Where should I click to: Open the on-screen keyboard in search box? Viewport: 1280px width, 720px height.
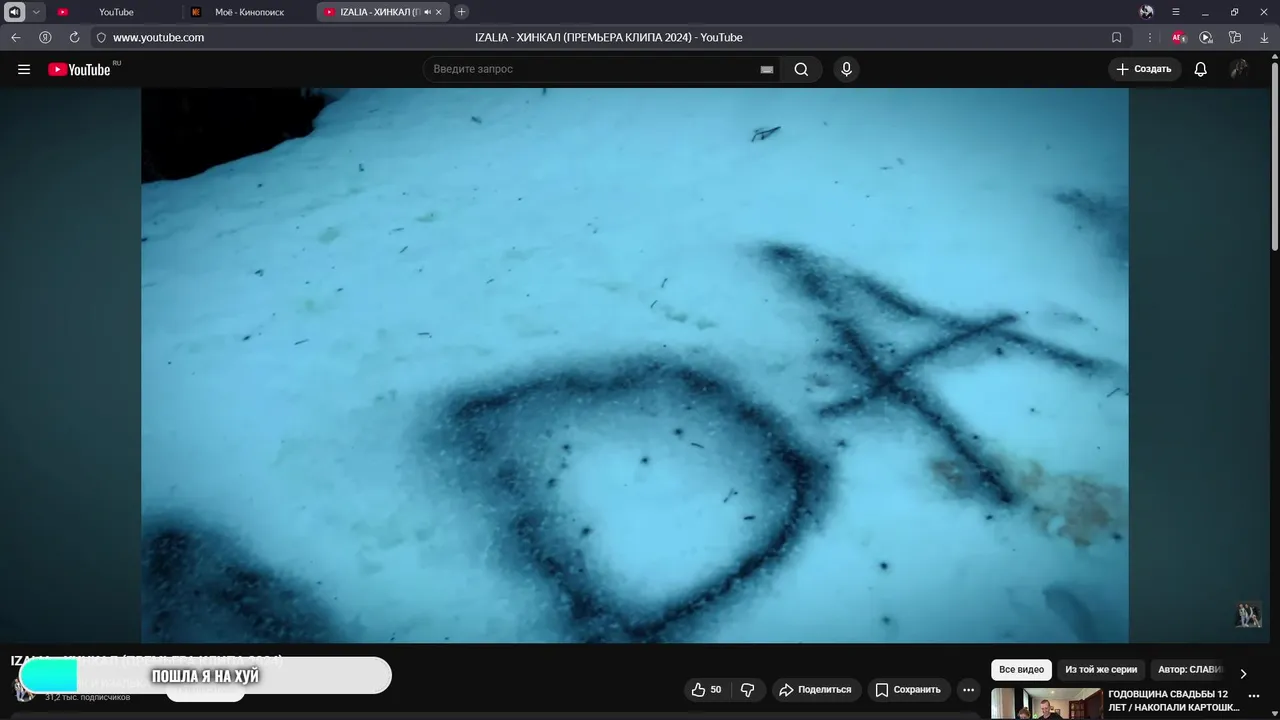[x=767, y=69]
